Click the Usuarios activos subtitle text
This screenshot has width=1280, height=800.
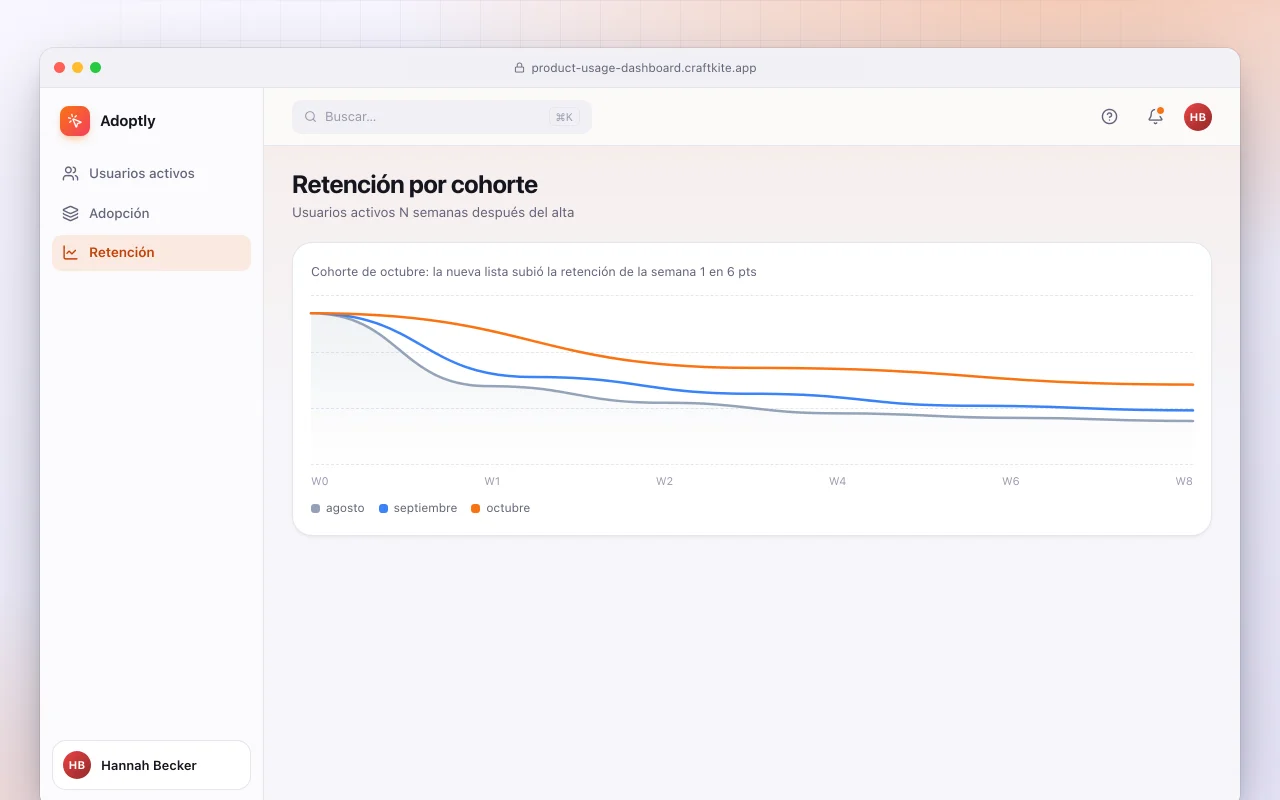[433, 213]
